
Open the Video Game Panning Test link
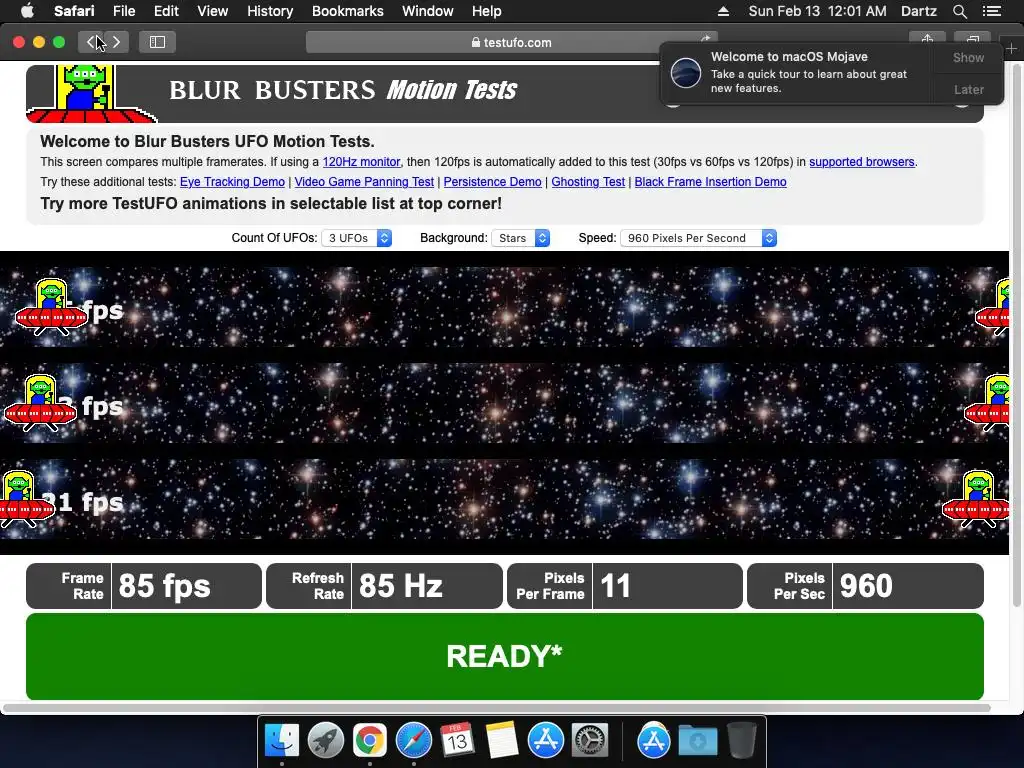(364, 182)
